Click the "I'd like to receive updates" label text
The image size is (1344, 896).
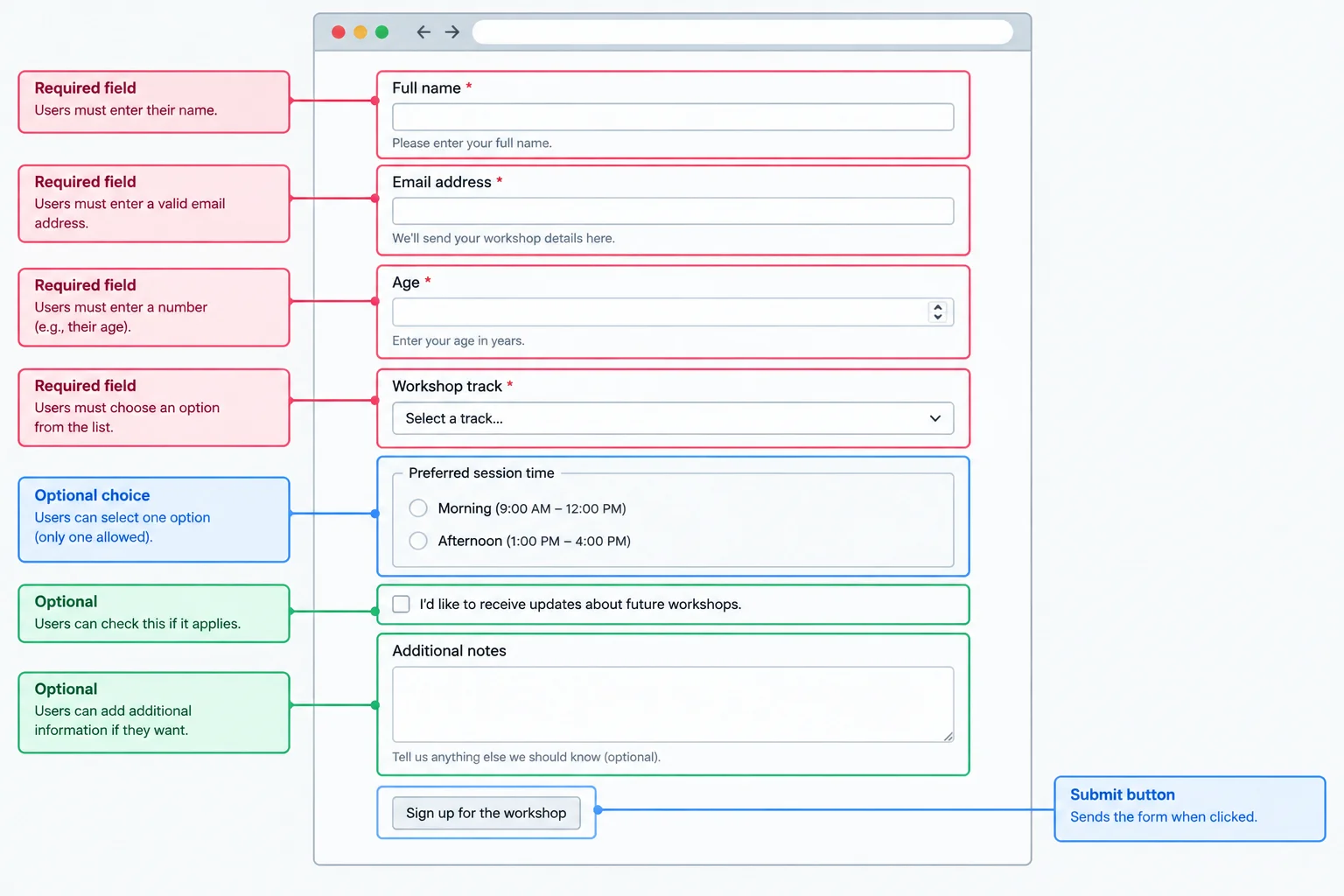pos(580,605)
